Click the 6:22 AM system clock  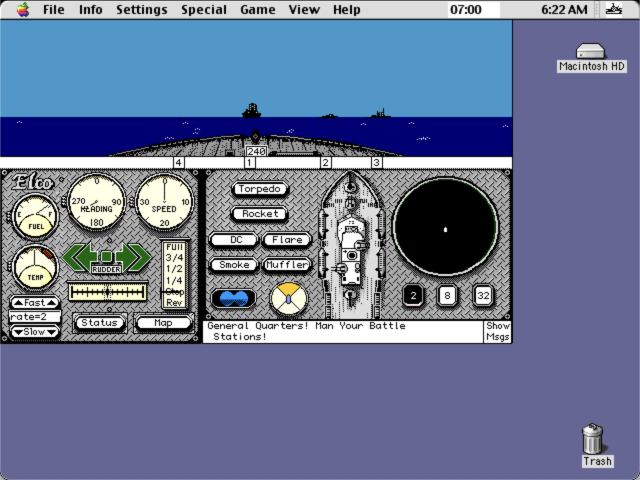coord(564,9)
